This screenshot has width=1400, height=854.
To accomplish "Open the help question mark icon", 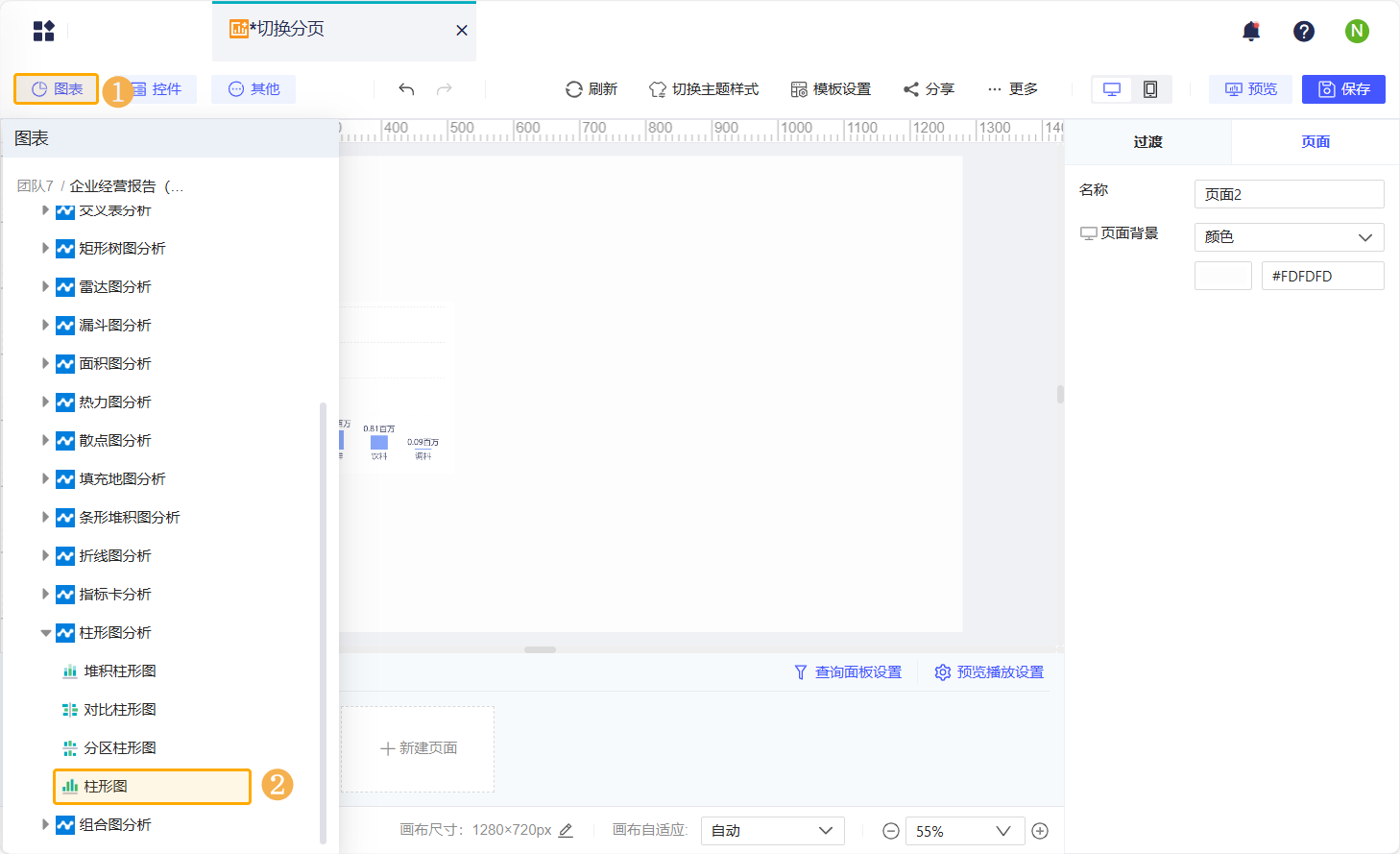I will (1304, 32).
